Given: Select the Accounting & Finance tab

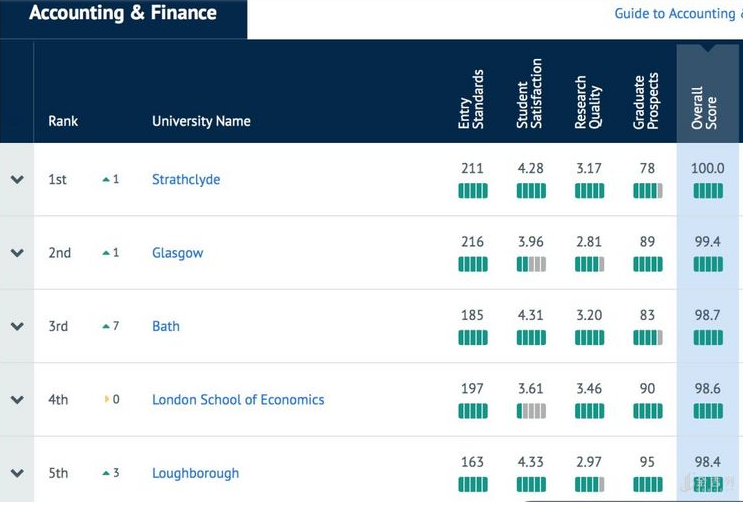Looking at the screenshot, I should pos(123,14).
